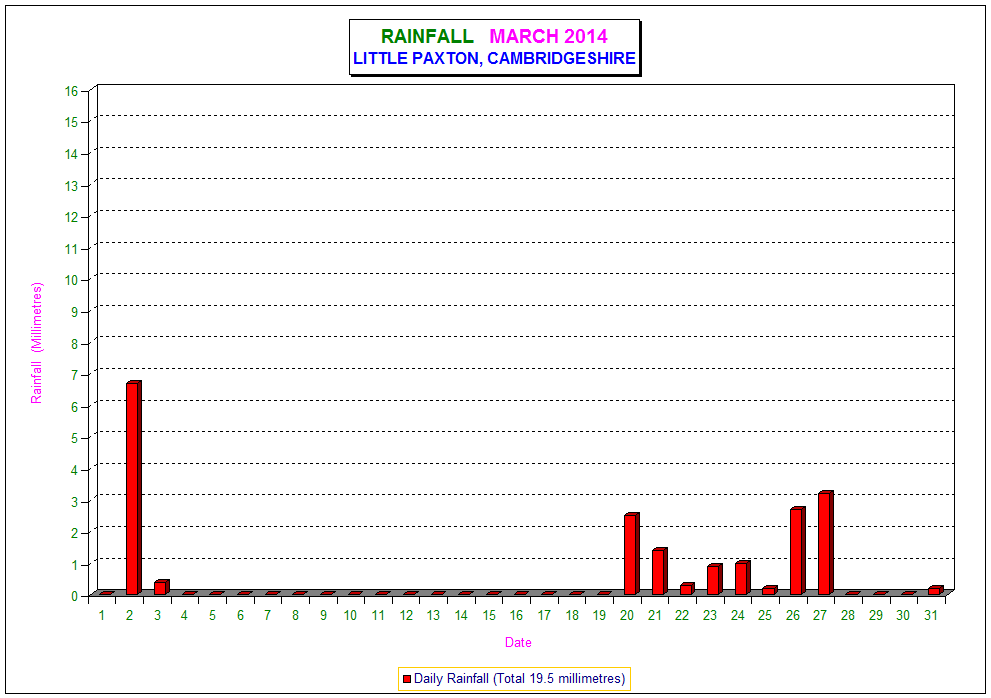This screenshot has height=698, width=991.
Task: Click the red bar for date 25
Action: pyautogui.click(x=770, y=591)
